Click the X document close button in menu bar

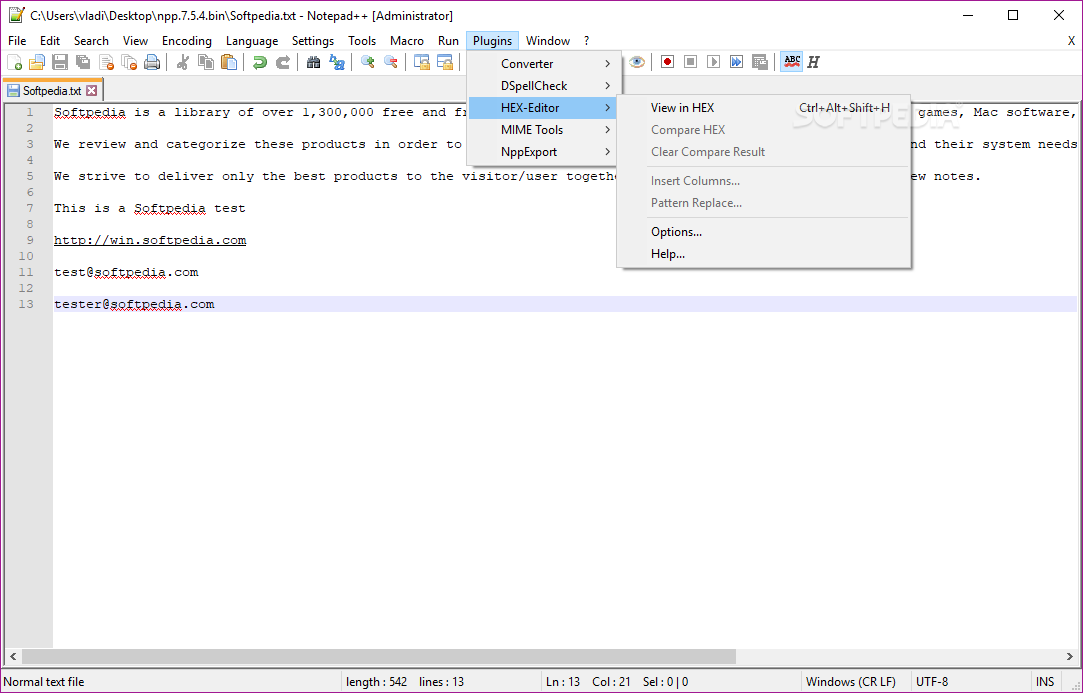[1071, 41]
